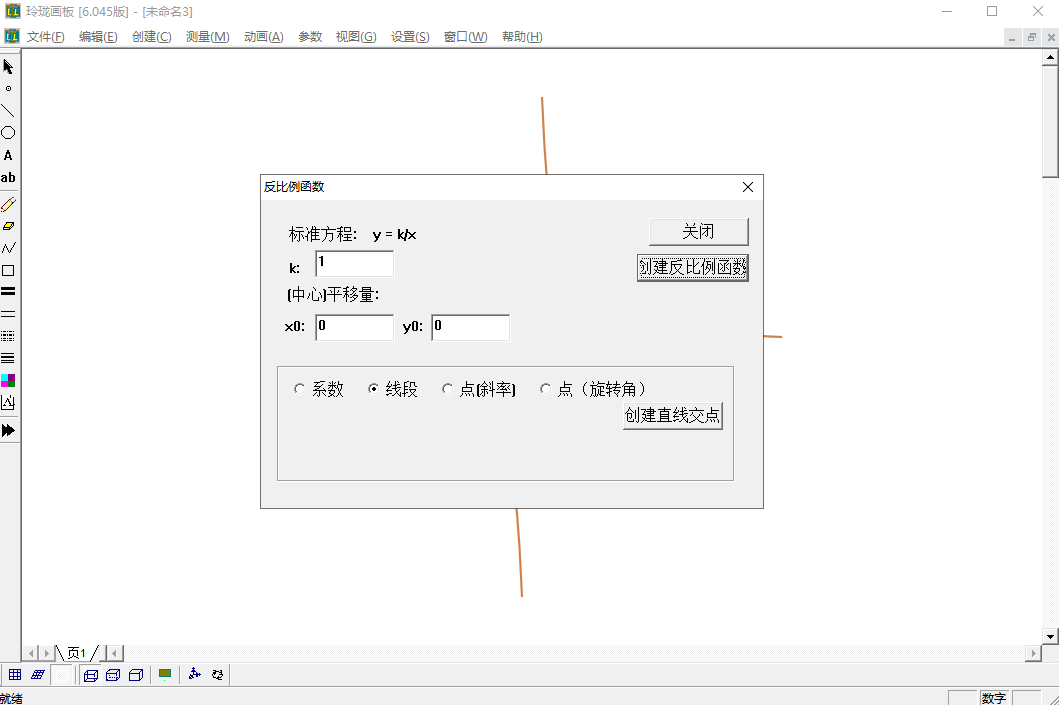Image resolution: width=1059 pixels, height=705 pixels.
Task: Select the line segment tool
Action: point(8,111)
